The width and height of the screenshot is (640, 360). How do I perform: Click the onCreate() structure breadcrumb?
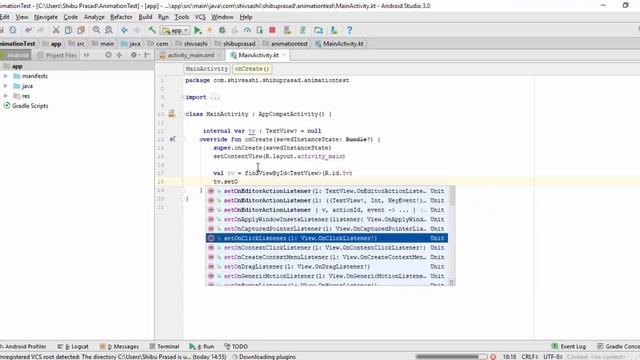(252, 69)
